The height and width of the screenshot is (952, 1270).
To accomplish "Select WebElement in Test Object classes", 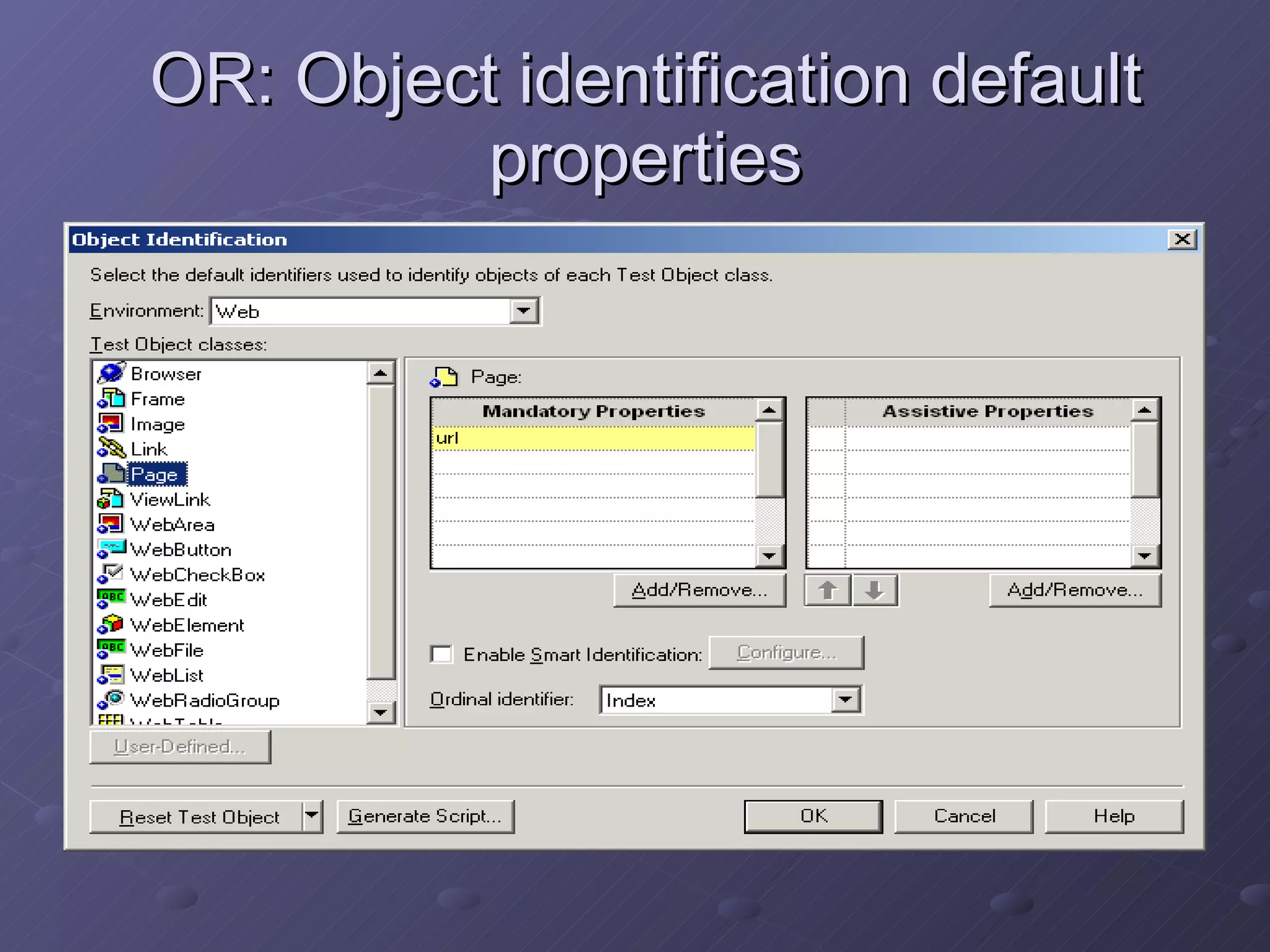I will 187,625.
